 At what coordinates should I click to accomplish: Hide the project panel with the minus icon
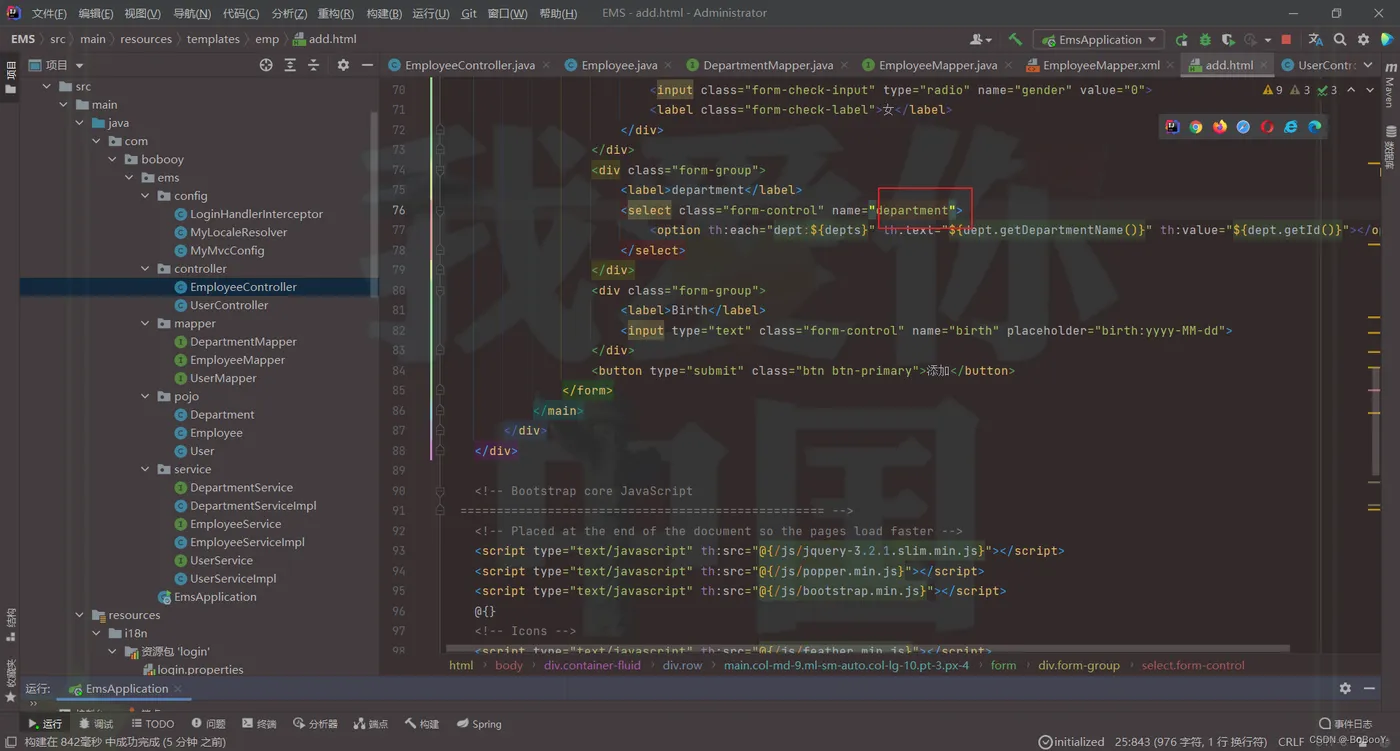[x=367, y=65]
